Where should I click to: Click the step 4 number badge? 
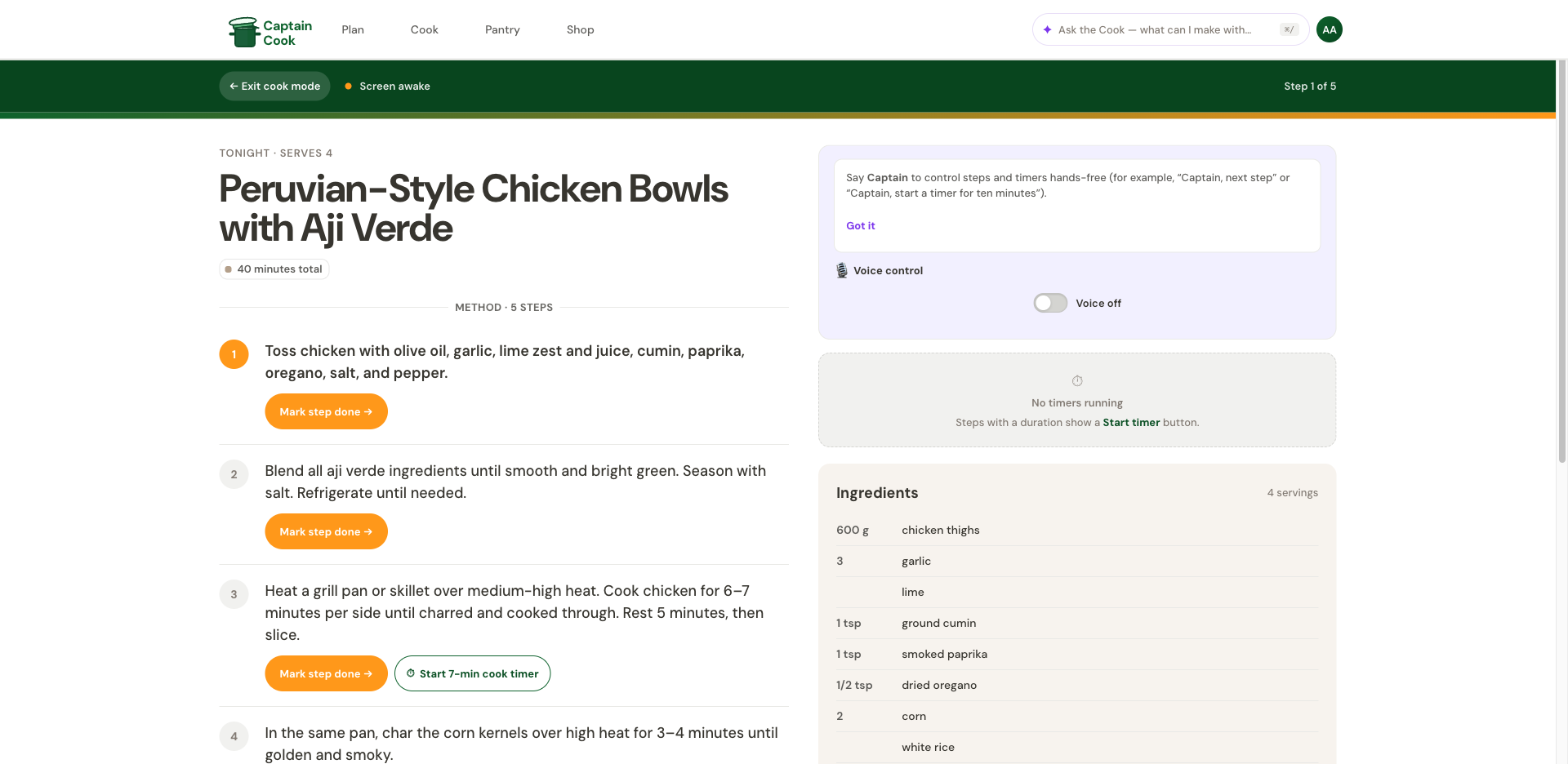(234, 736)
